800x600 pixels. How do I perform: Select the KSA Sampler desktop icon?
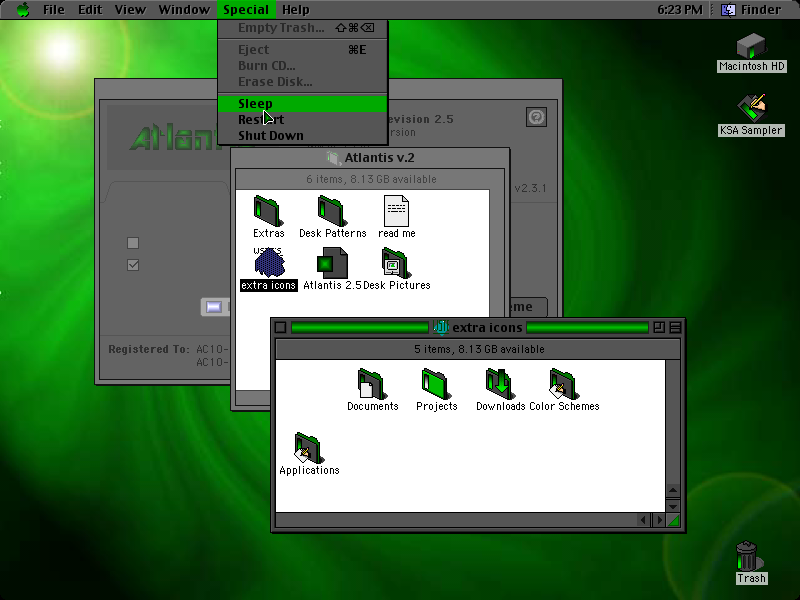pos(751,108)
